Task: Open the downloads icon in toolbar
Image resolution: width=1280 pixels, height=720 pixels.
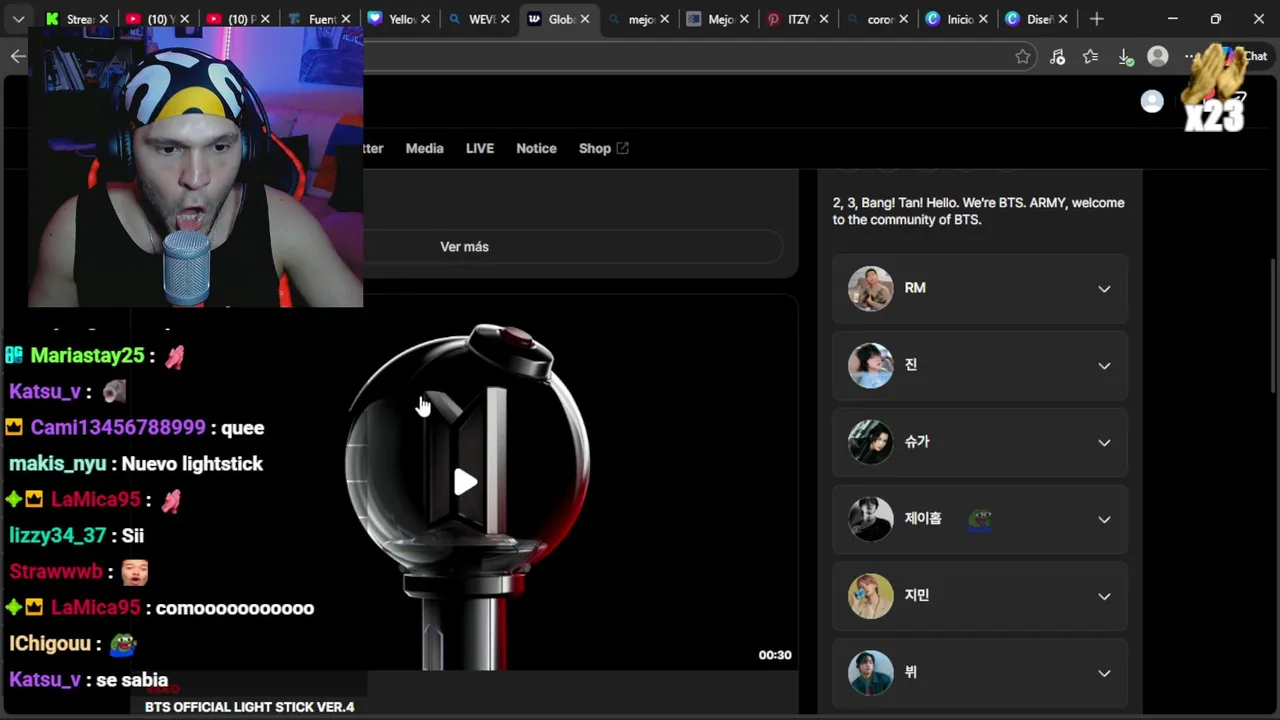Action: pos(1125,57)
